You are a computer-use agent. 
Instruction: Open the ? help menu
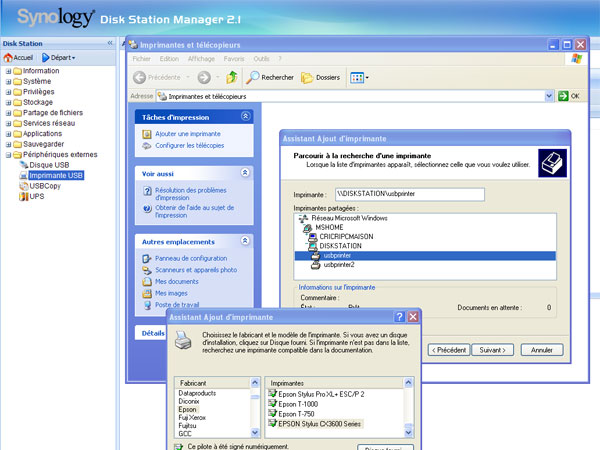(280, 59)
